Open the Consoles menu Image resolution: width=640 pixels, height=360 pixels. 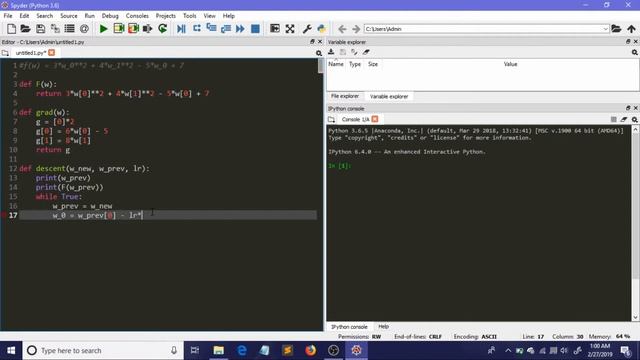coord(137,16)
